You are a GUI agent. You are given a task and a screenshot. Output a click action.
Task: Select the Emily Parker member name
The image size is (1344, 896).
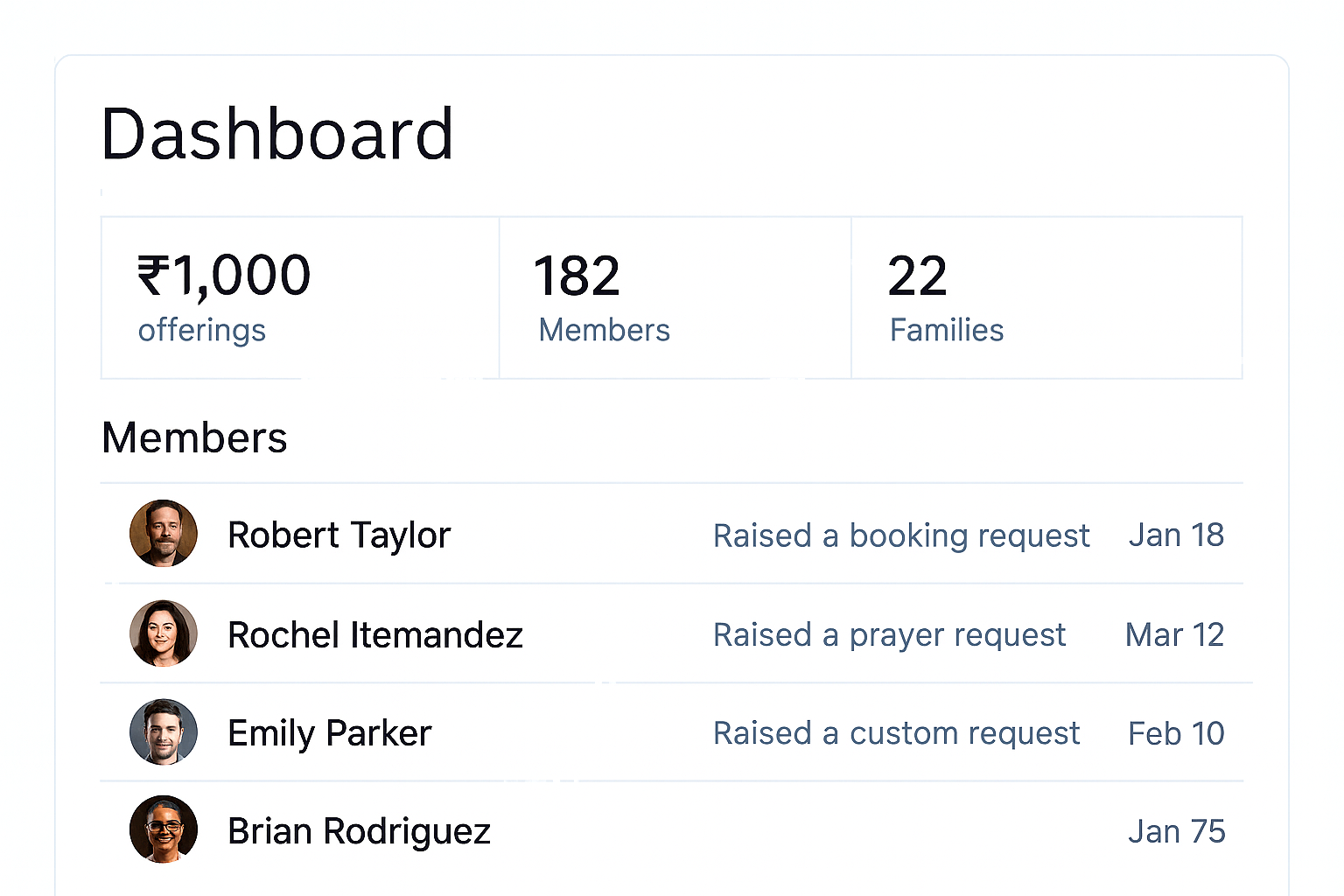coord(330,733)
